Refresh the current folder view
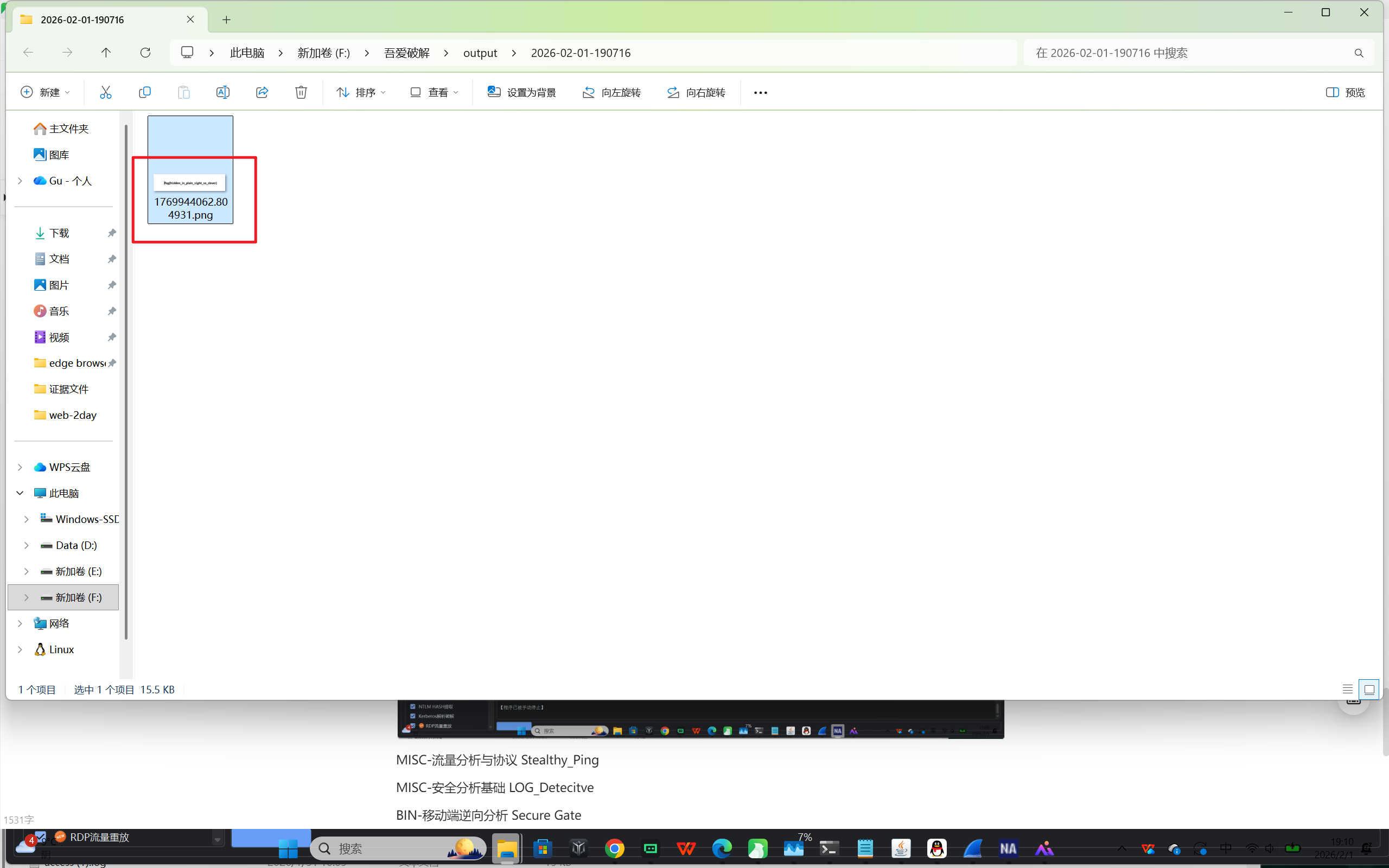This screenshot has height=868, width=1389. pyautogui.click(x=145, y=53)
